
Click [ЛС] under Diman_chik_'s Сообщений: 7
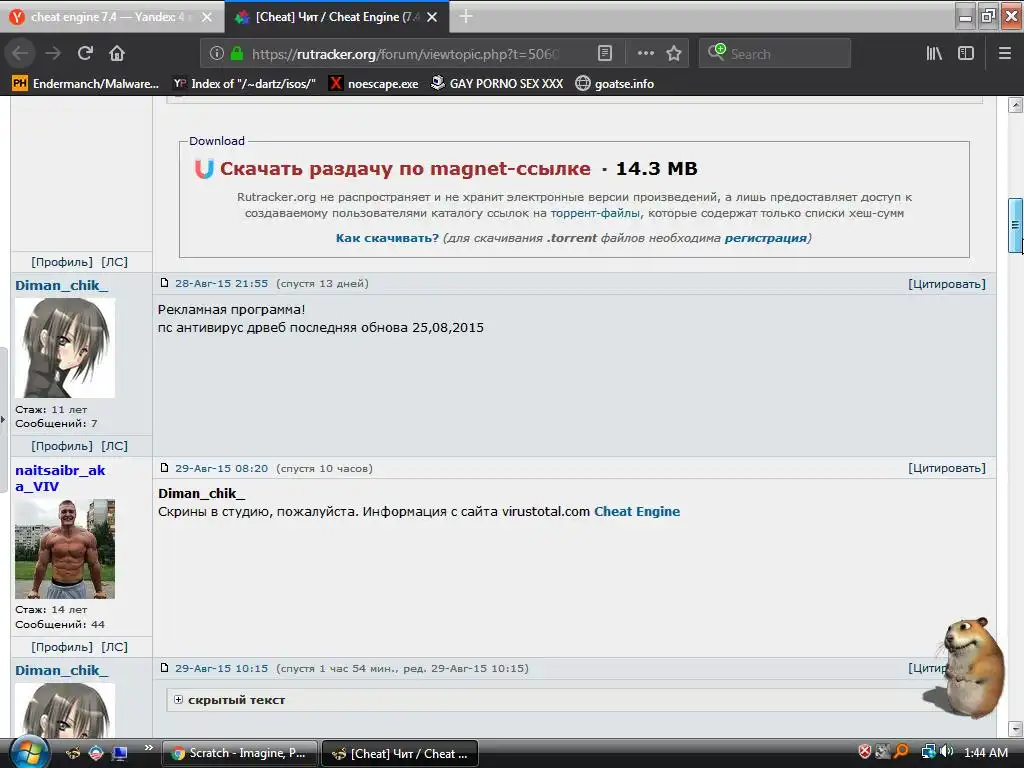tap(114, 446)
